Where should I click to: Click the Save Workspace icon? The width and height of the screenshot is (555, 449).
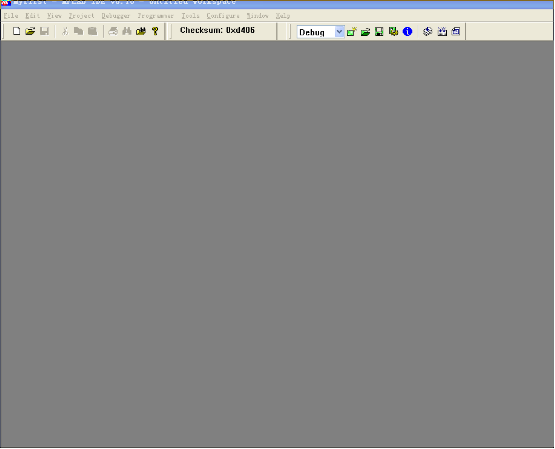(379, 32)
